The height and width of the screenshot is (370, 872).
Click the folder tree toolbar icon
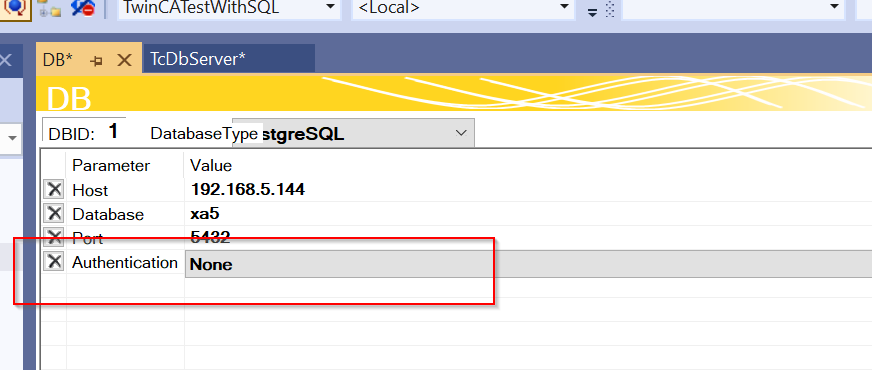coord(49,8)
